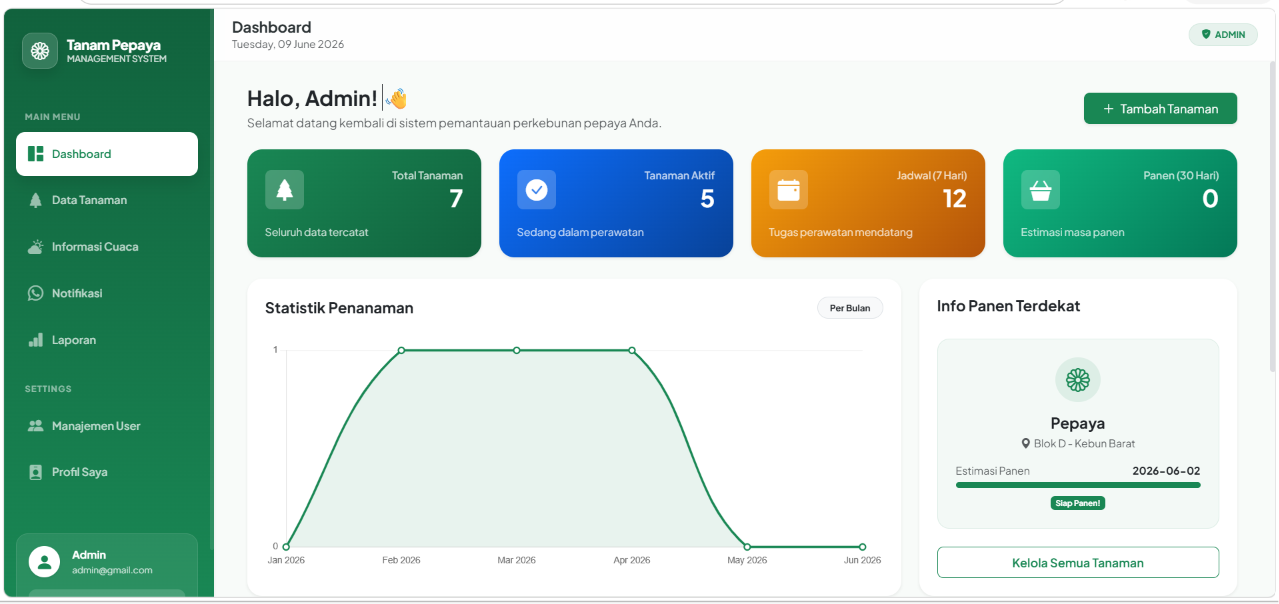Click the tree icon on Total Tanaman card

pyautogui.click(x=284, y=190)
